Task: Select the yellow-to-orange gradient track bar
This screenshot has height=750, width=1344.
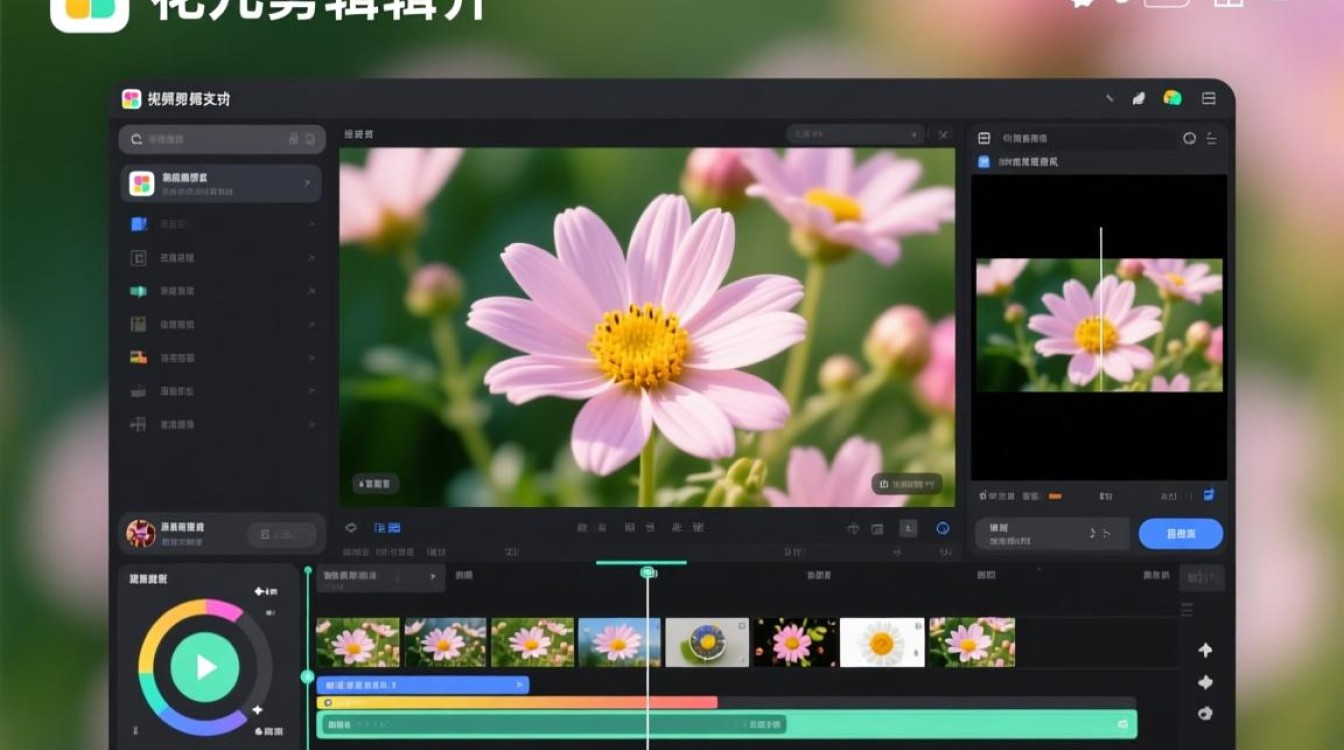Action: [x=517, y=703]
